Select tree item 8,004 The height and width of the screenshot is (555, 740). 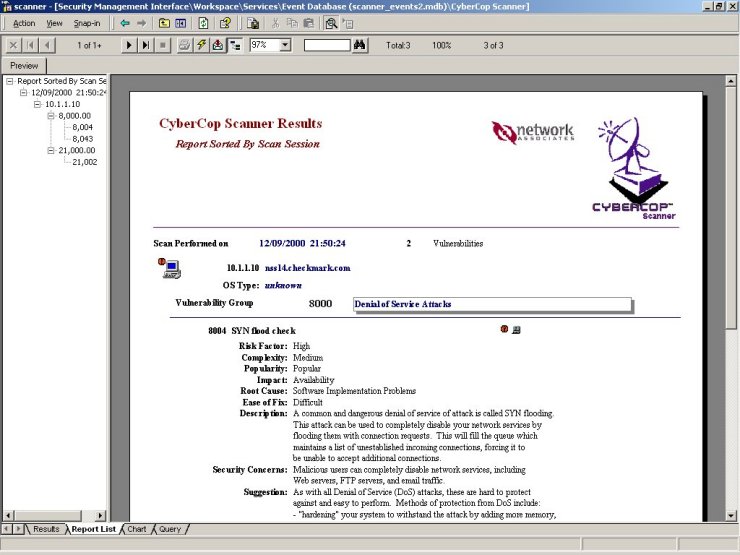click(x=83, y=127)
